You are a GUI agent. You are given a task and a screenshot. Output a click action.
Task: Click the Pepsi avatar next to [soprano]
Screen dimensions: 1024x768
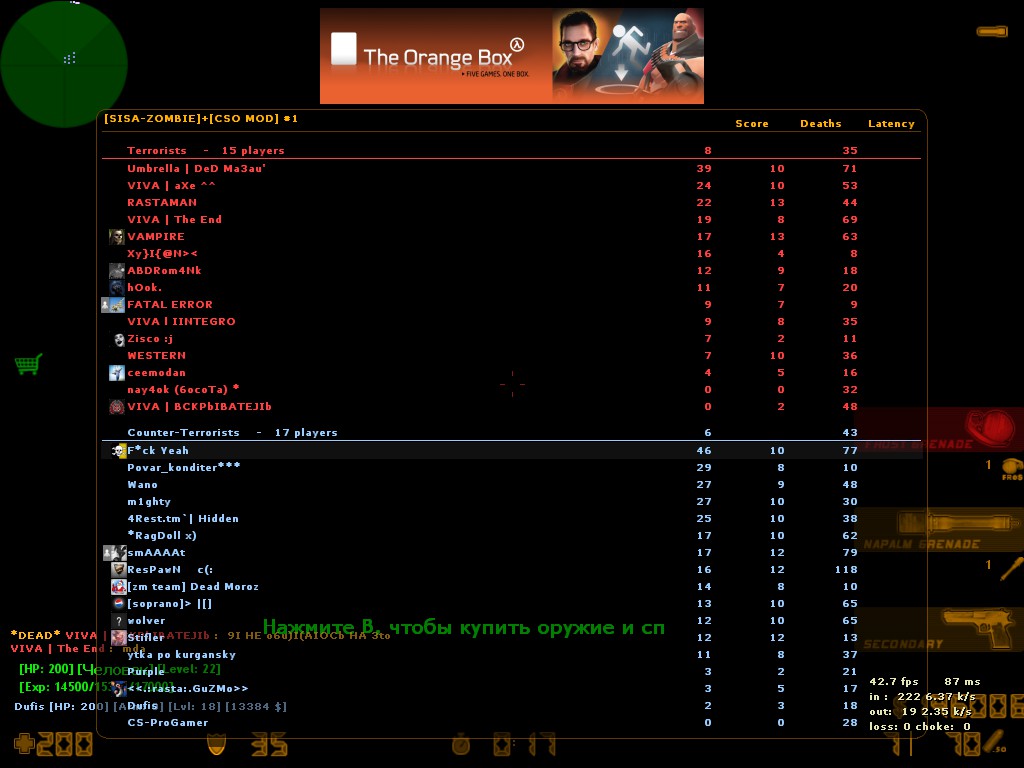click(x=118, y=604)
